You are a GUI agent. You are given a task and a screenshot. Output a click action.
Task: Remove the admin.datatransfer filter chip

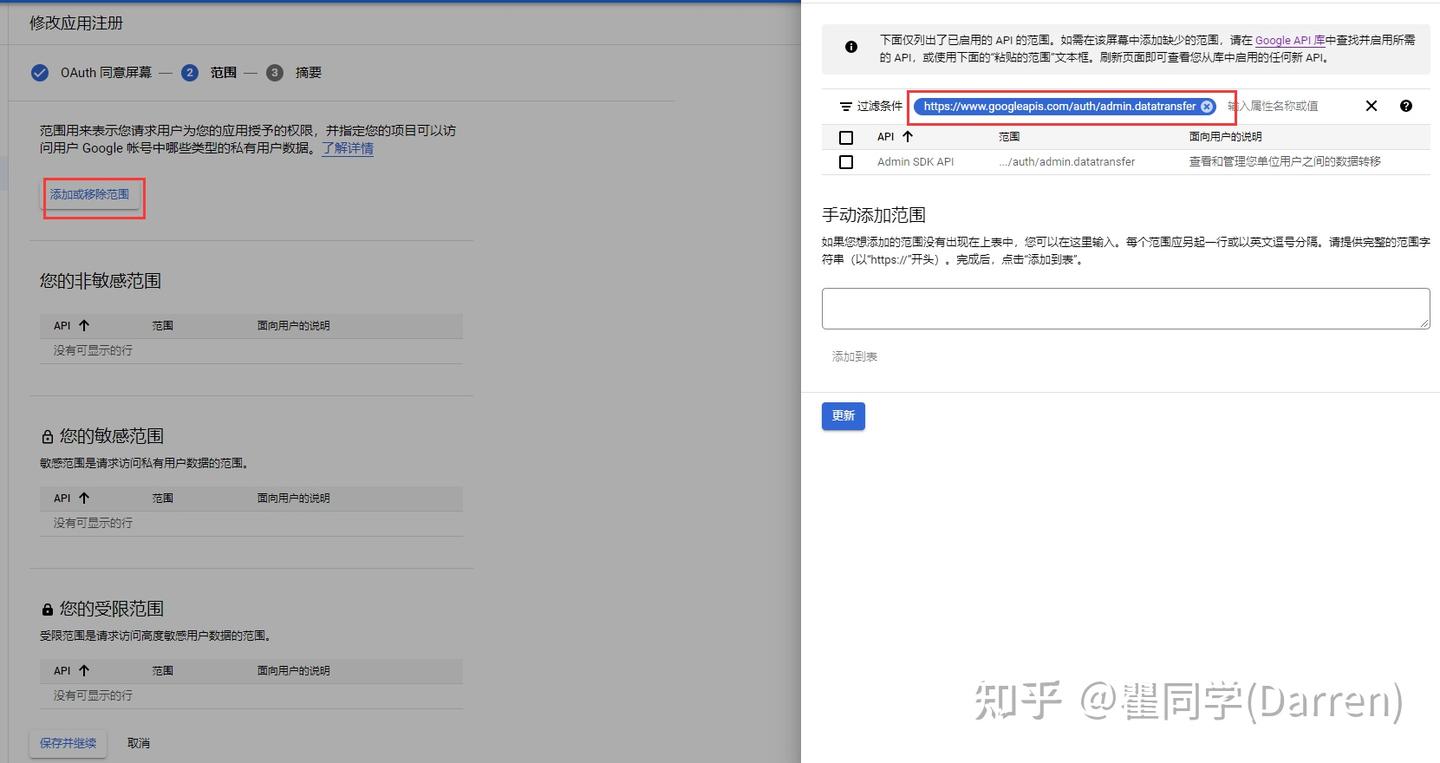[1206, 106]
